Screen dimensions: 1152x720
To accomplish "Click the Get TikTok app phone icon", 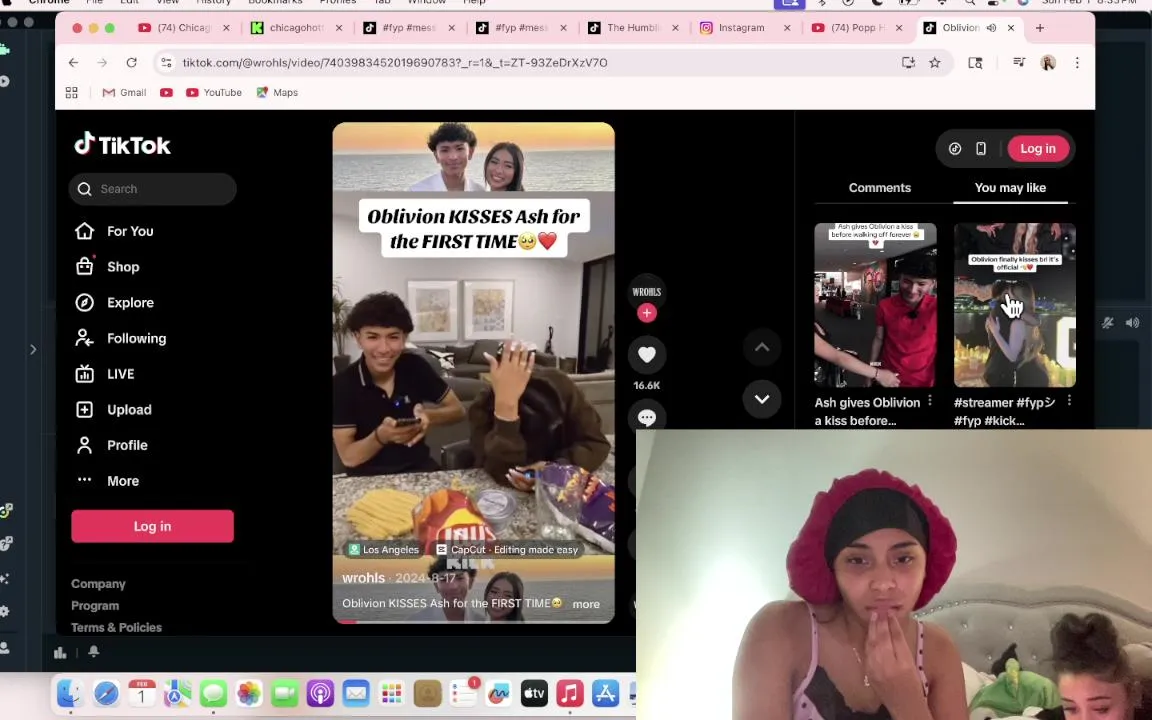I will point(981,148).
